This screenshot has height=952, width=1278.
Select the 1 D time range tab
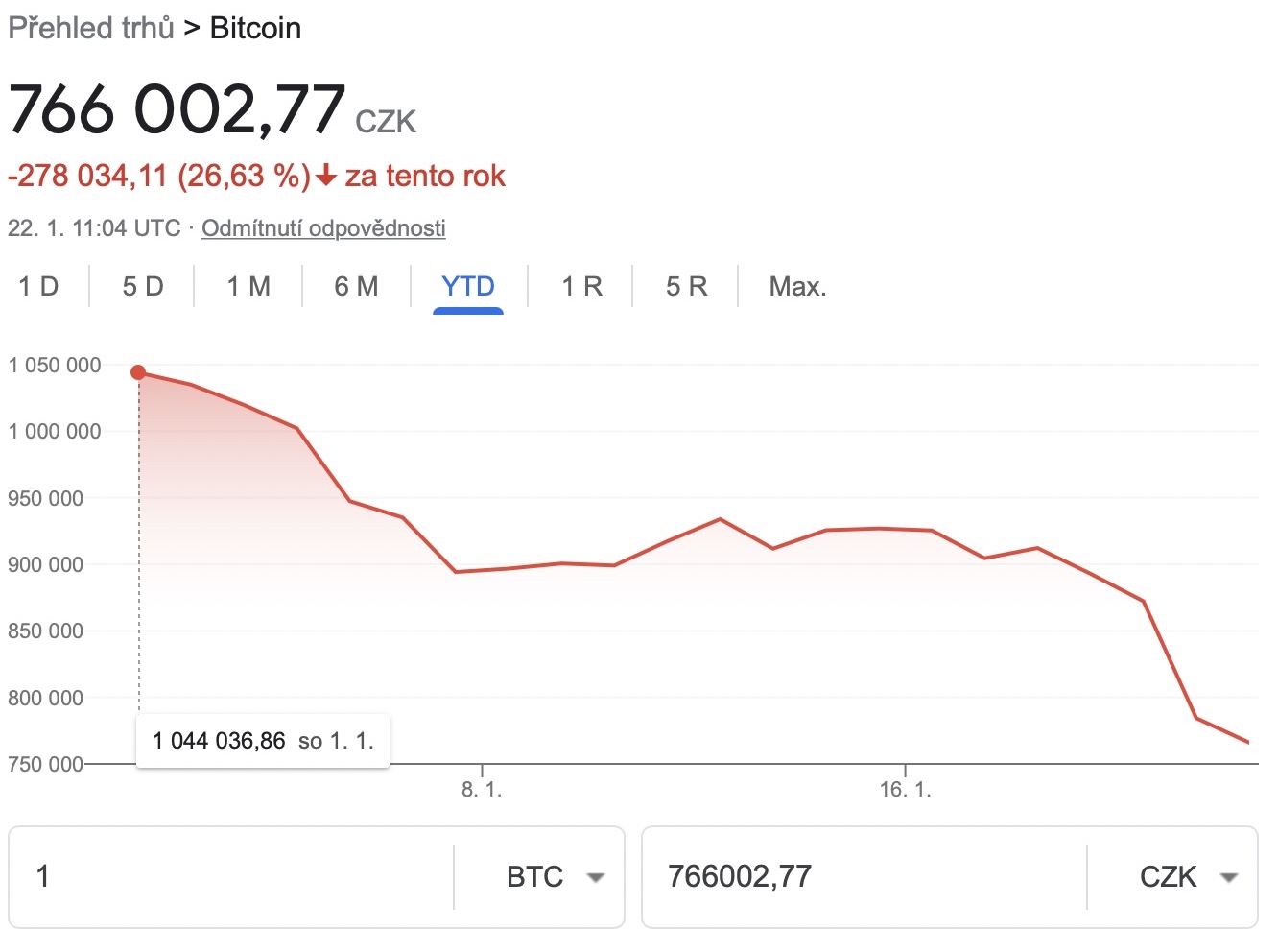pos(38,287)
